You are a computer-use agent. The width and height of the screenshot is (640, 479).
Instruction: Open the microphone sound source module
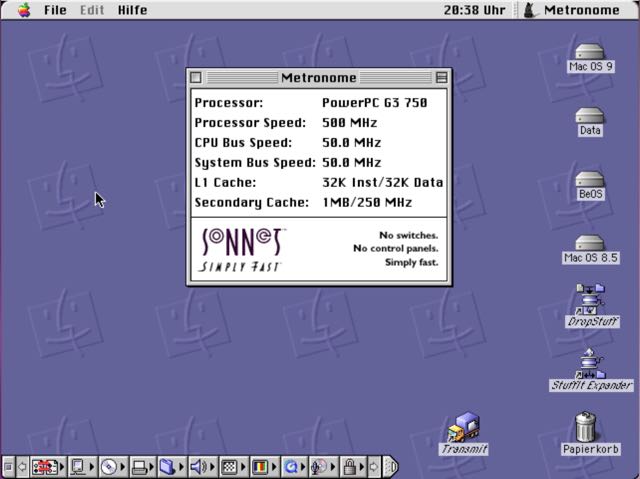pyautogui.click(x=323, y=466)
